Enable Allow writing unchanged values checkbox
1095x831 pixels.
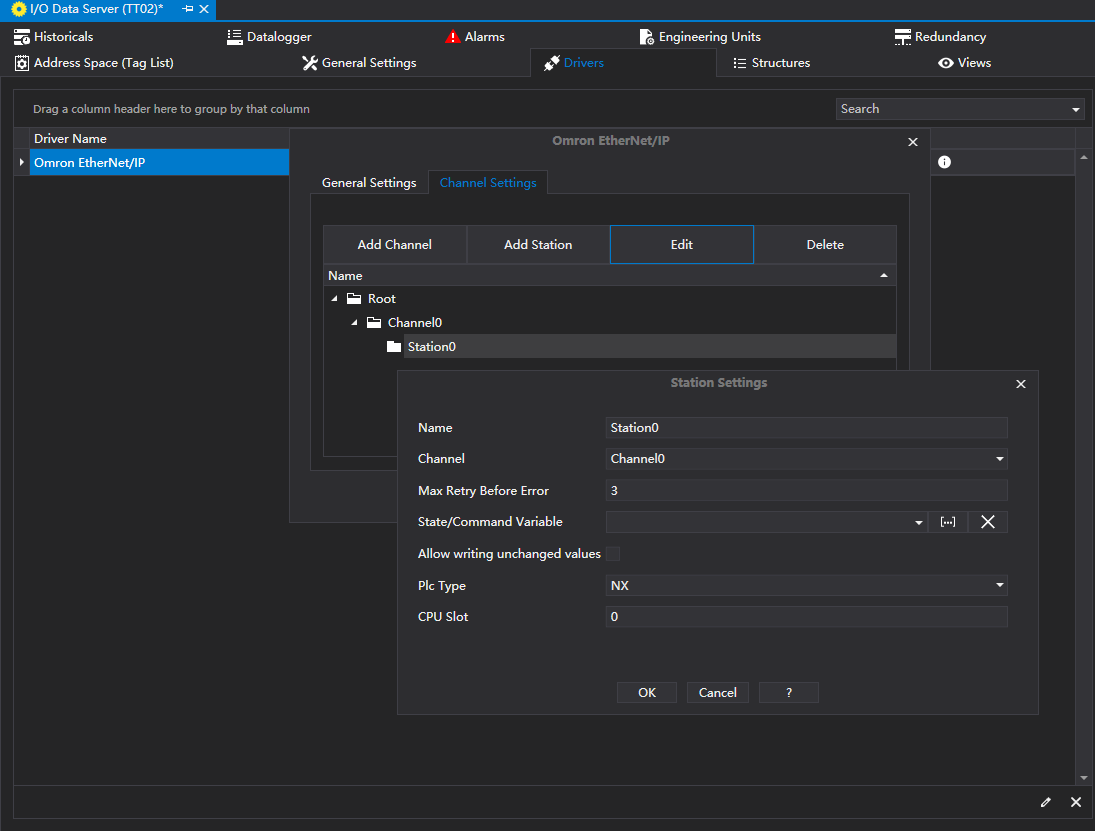click(613, 554)
